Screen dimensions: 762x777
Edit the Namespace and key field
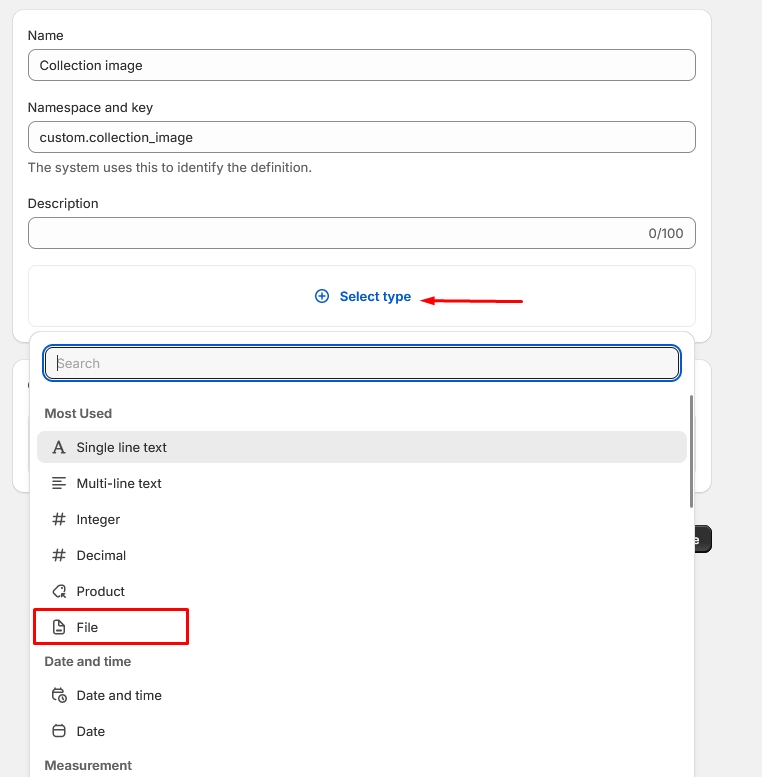362,137
